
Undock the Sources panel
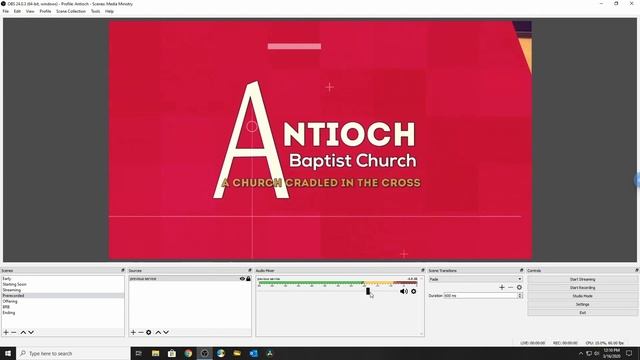click(250, 270)
